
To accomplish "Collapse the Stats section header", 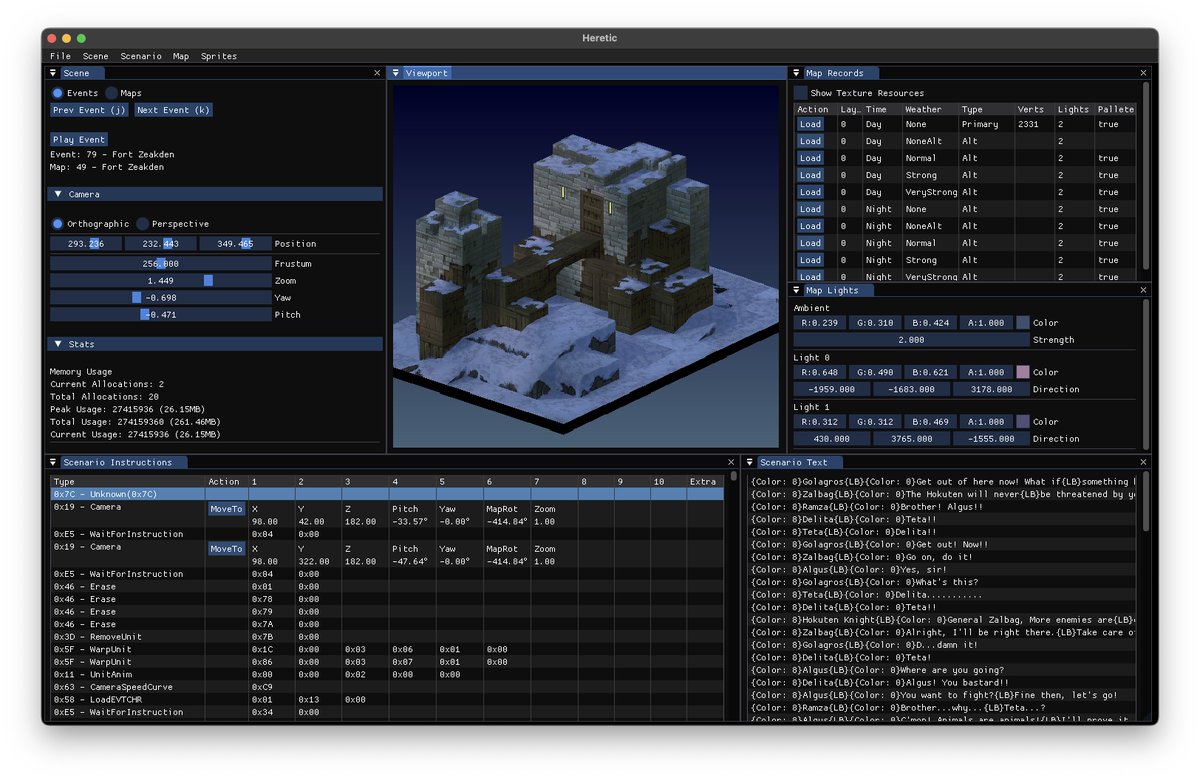I will pyautogui.click(x=215, y=344).
